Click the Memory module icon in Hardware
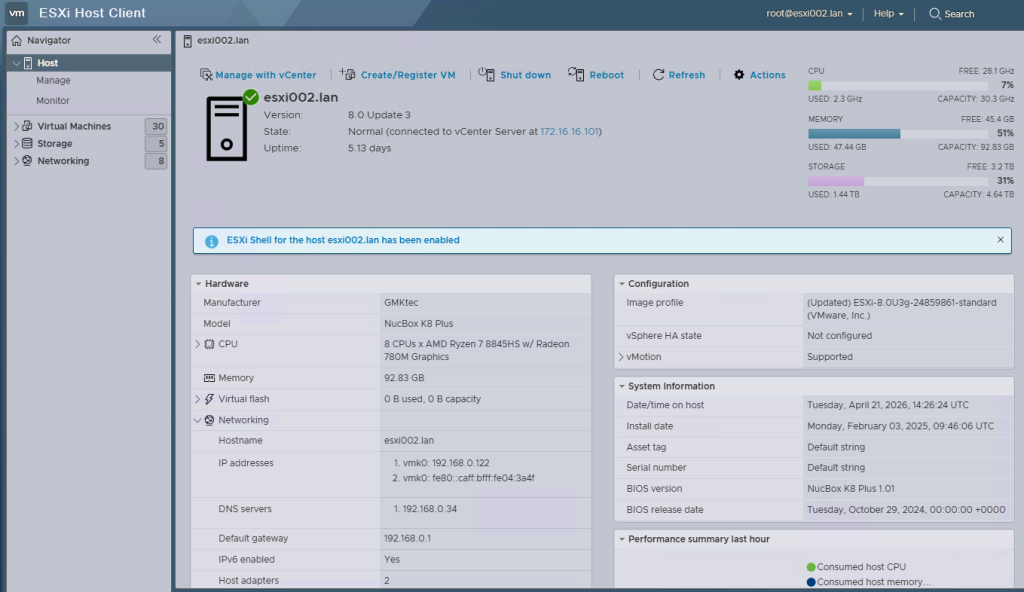This screenshot has height=592, width=1024. (209, 378)
